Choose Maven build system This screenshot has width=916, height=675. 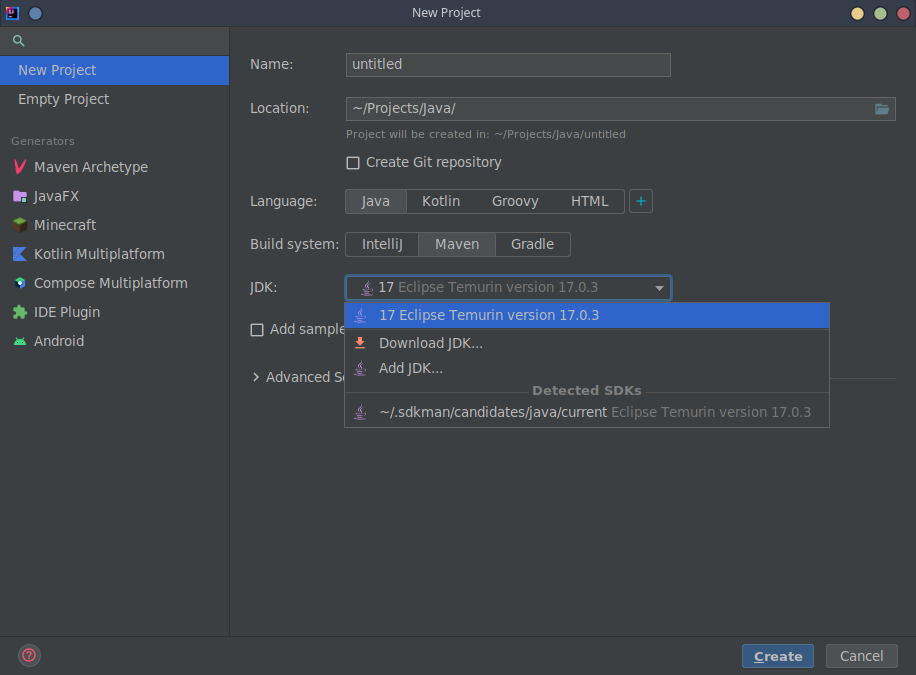tap(457, 244)
